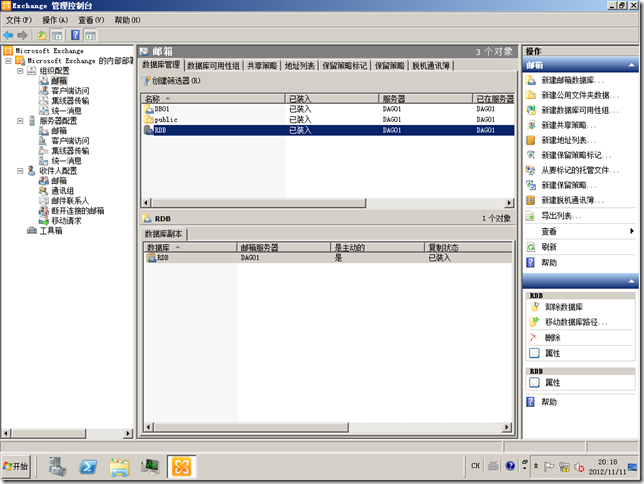Click Exchange console icon in taskbar

182,467
